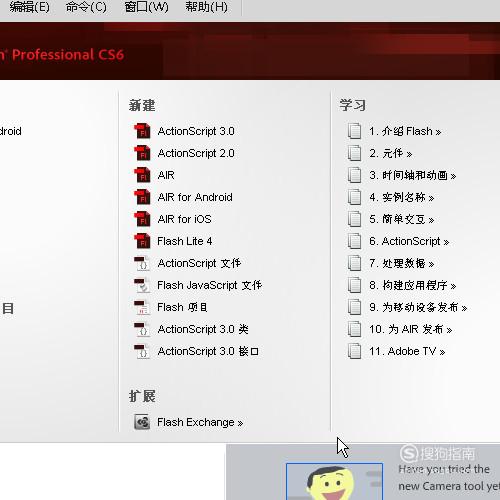Screen dimensions: 500x500
Task: Click the Flash 项目 icon
Action: (x=142, y=307)
